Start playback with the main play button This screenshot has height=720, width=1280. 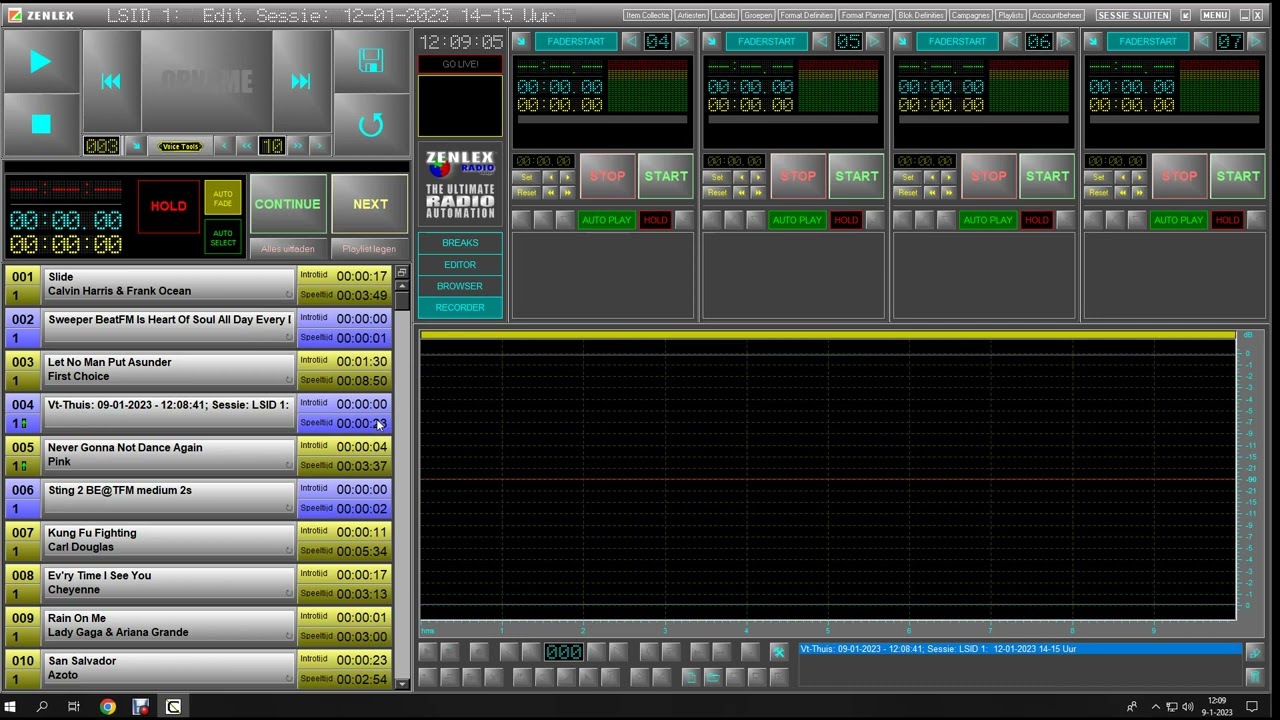click(x=40, y=62)
